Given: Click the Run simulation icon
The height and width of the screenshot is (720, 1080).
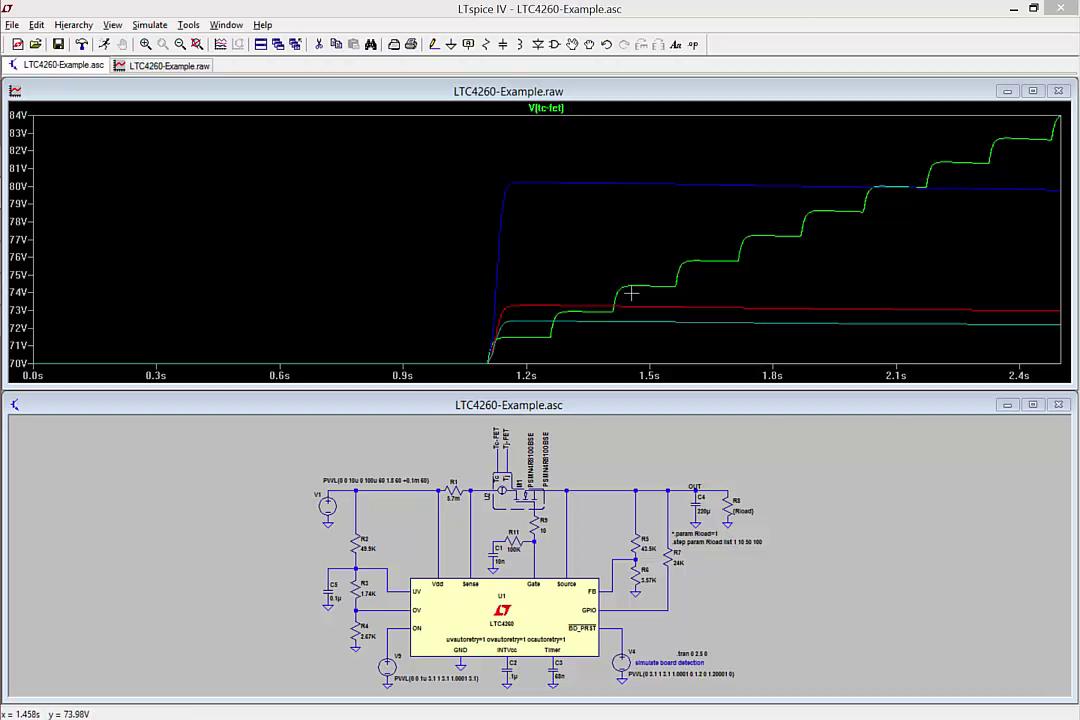Looking at the screenshot, I should (104, 44).
